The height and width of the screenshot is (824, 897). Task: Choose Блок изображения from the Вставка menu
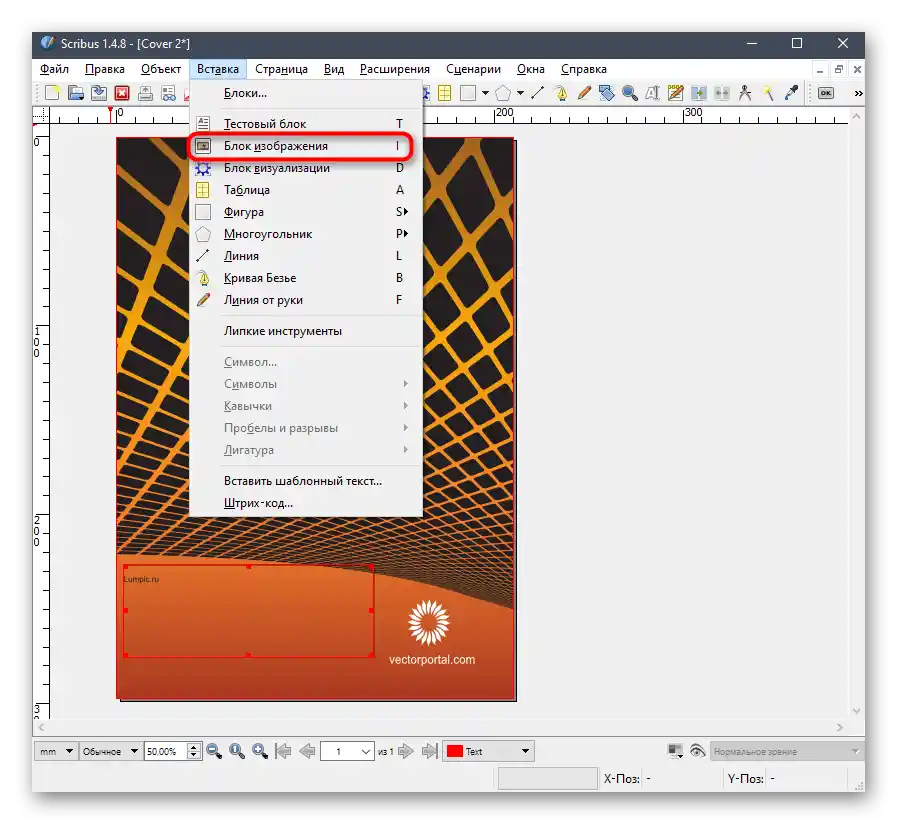[x=306, y=146]
